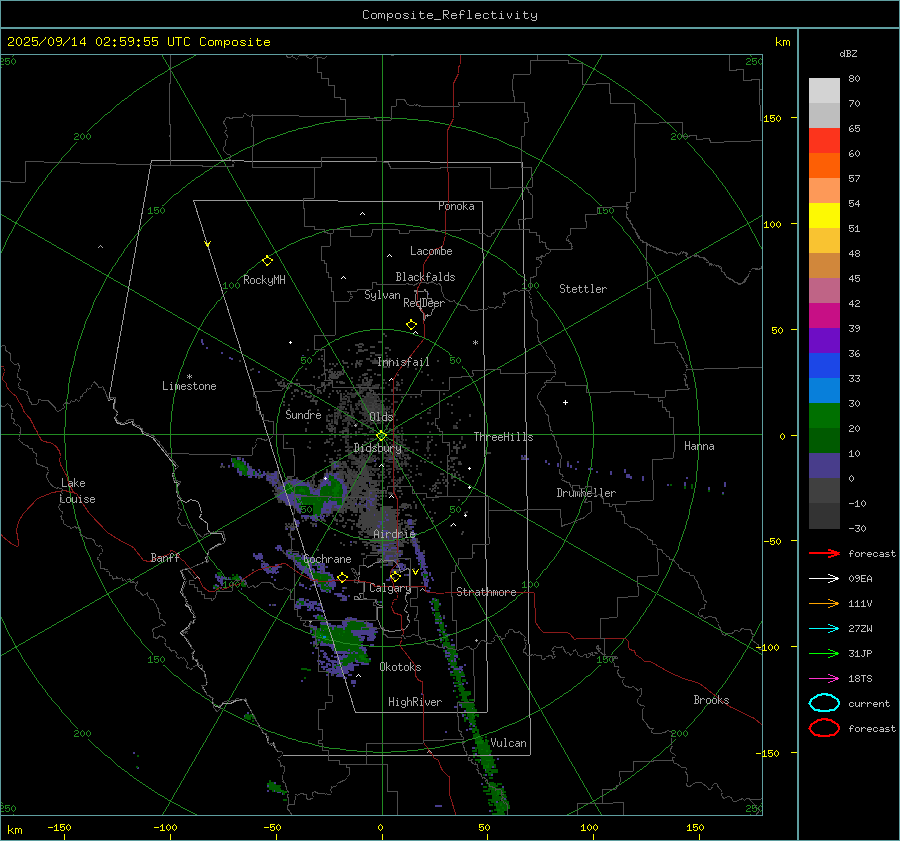Screen dimensions: 900x841
Task: Click the Banff town label
Action: (x=165, y=557)
